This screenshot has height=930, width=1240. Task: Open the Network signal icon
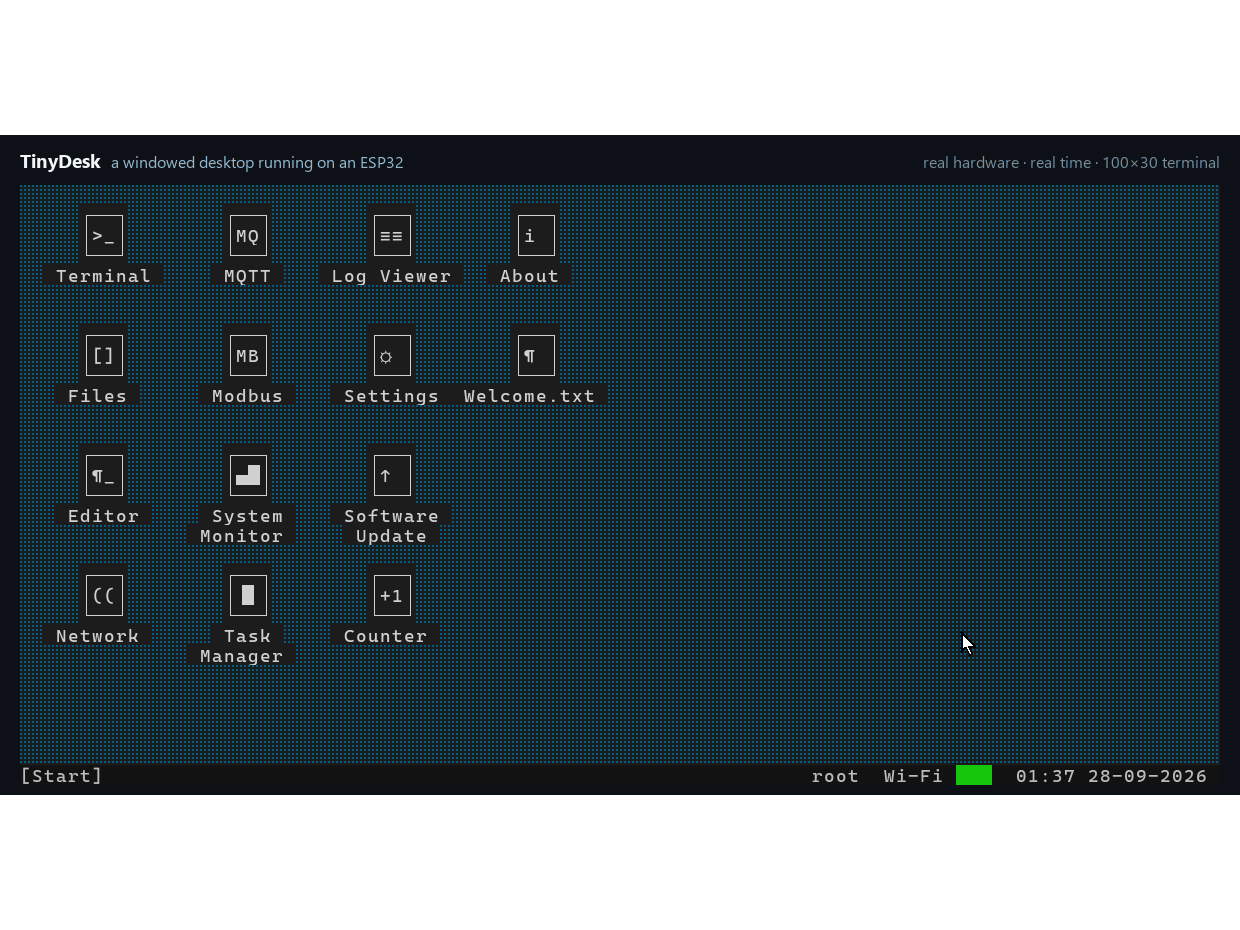(104, 596)
